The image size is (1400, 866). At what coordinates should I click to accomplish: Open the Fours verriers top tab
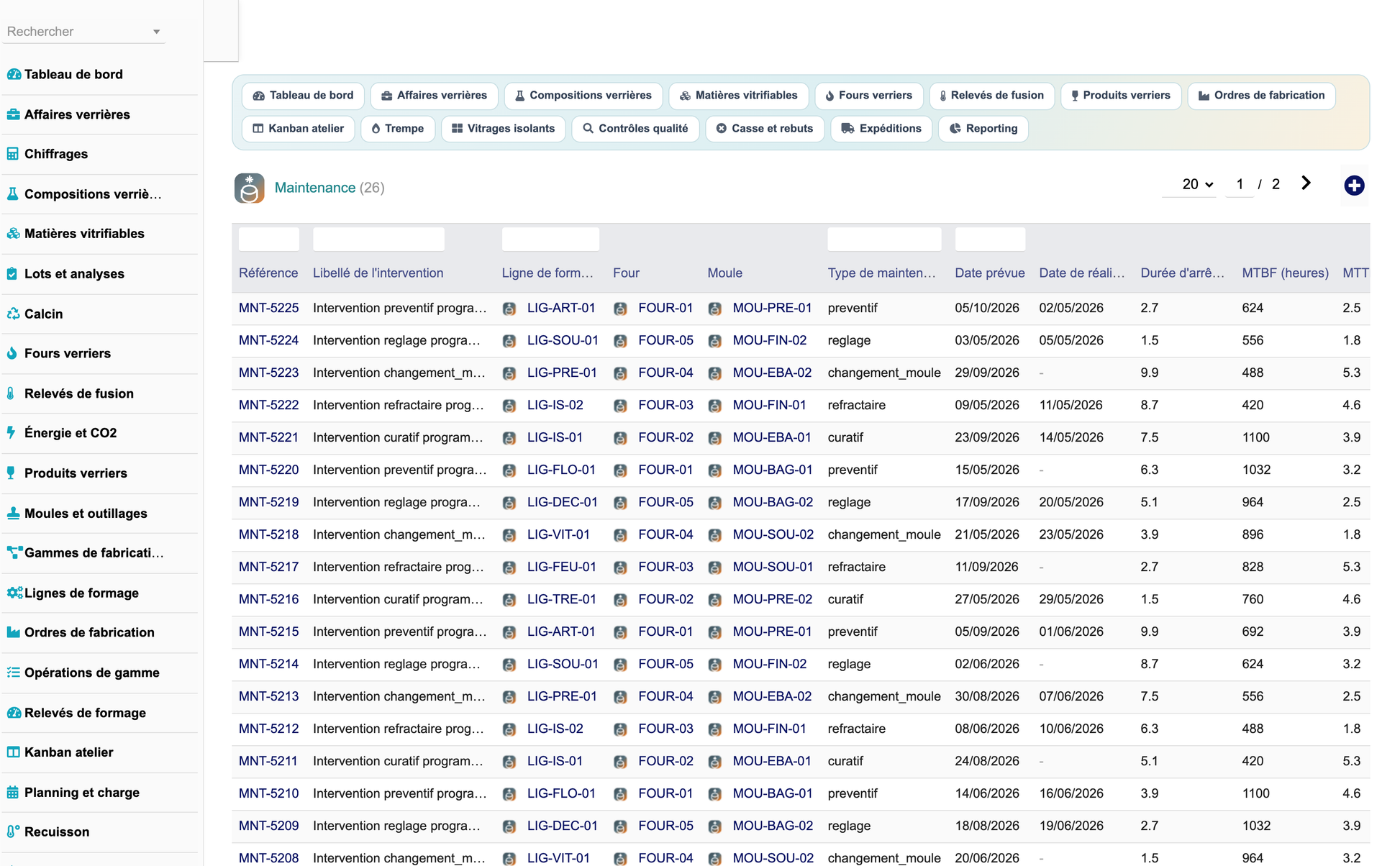click(x=869, y=96)
